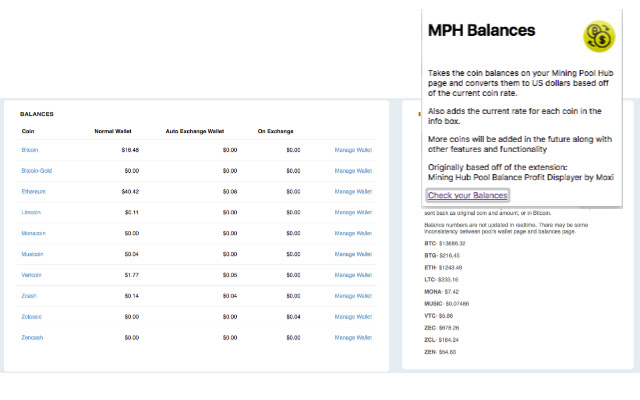This screenshot has height=400, width=640.
Task: Select the LTC rate line
Action: 441,280
